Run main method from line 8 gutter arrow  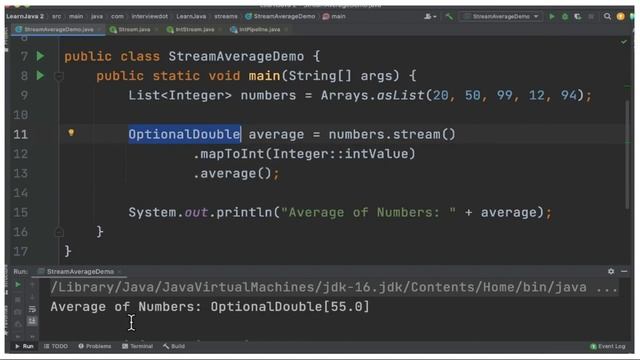[40, 76]
